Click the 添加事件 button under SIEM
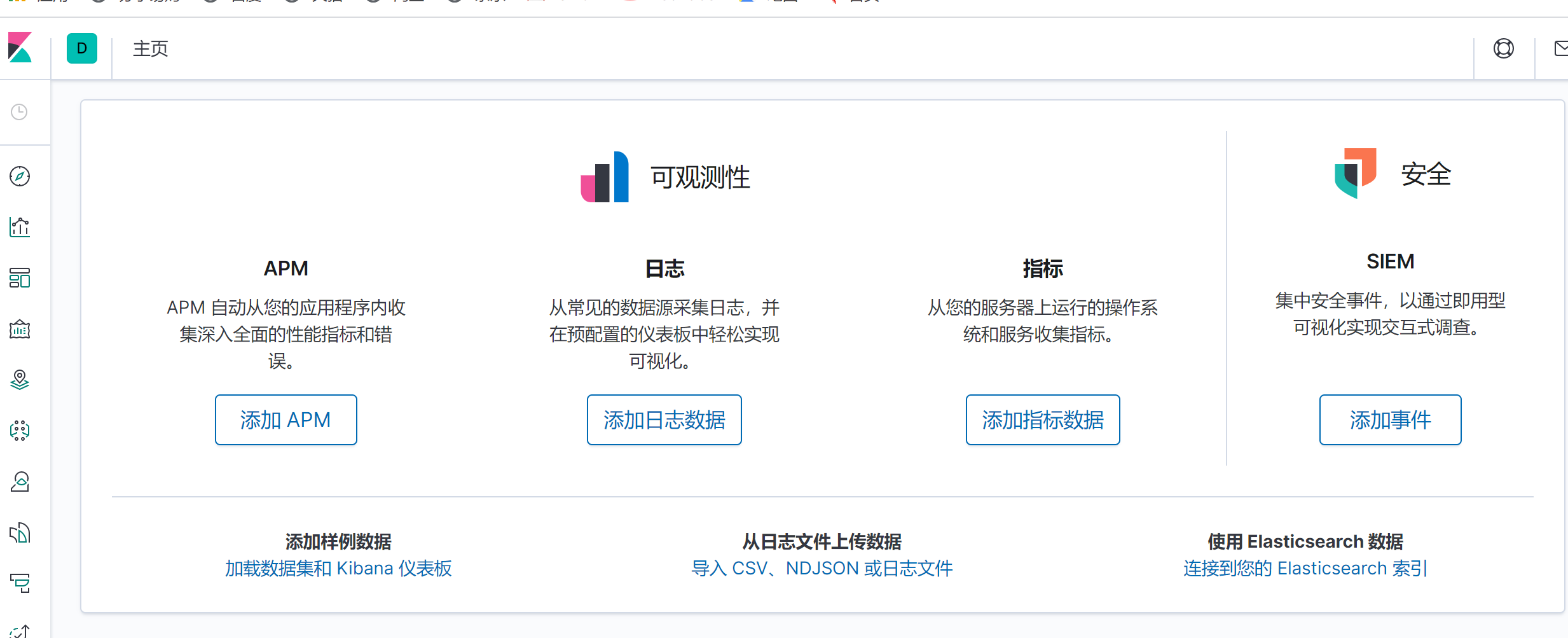 point(1391,419)
